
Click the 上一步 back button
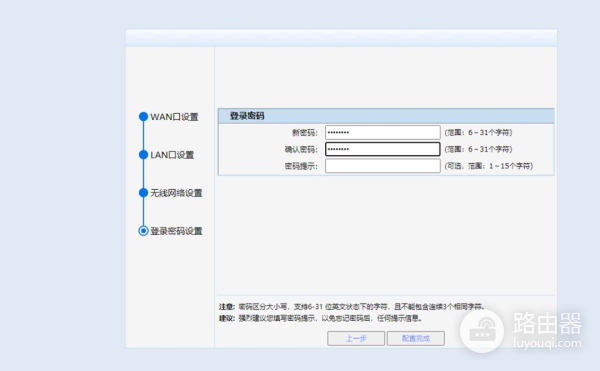[356, 338]
